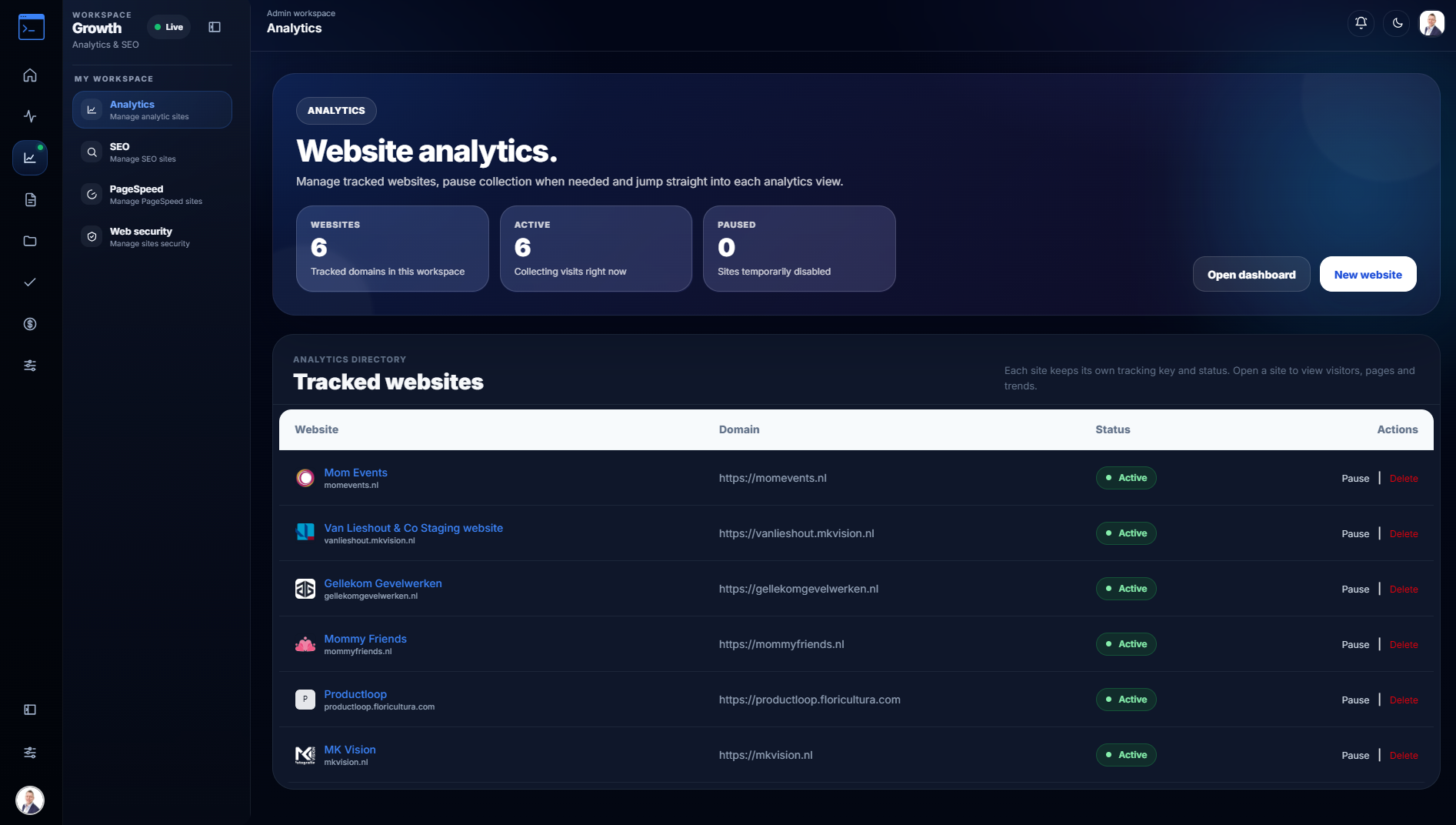Click the Live status badge
Image resolution: width=1456 pixels, height=825 pixels.
tap(168, 27)
